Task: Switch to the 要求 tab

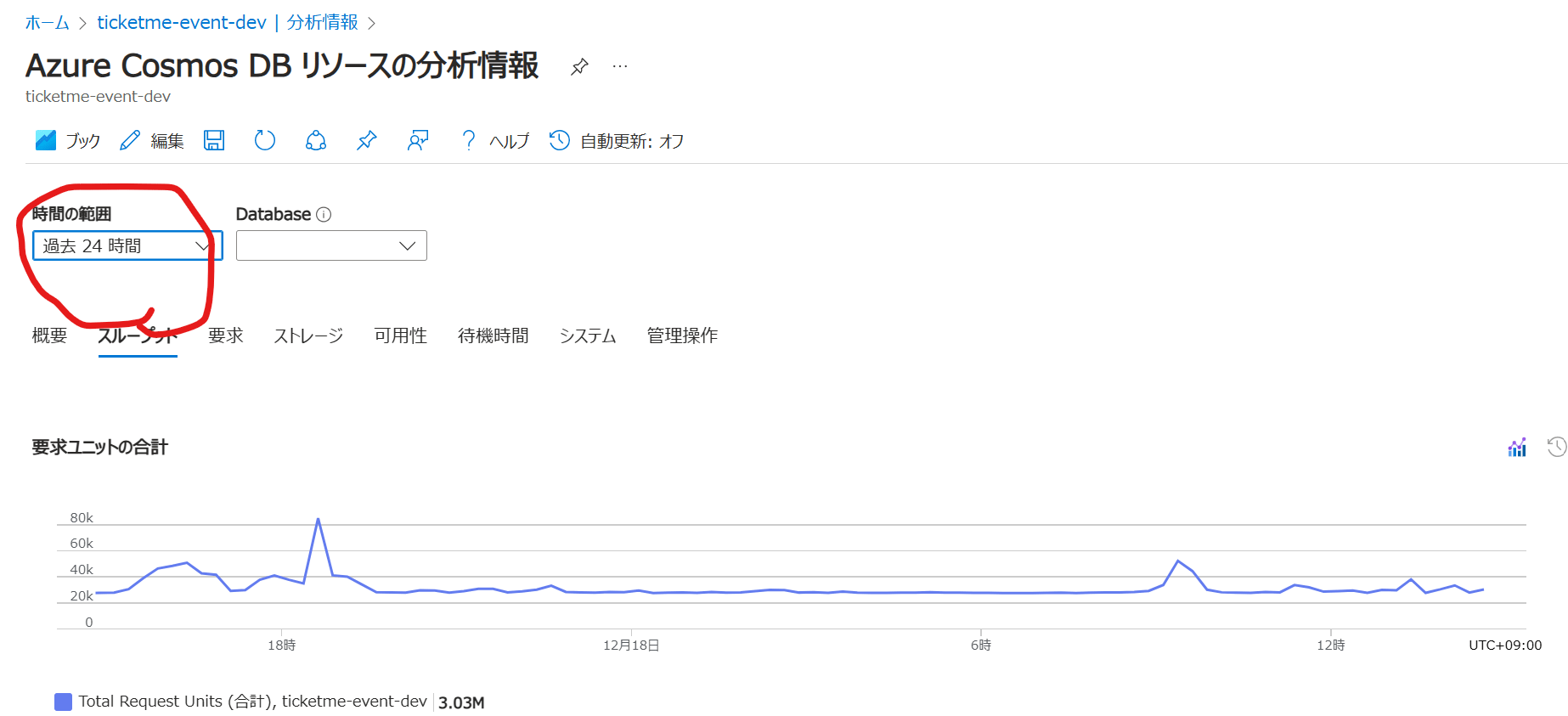Action: point(225,335)
